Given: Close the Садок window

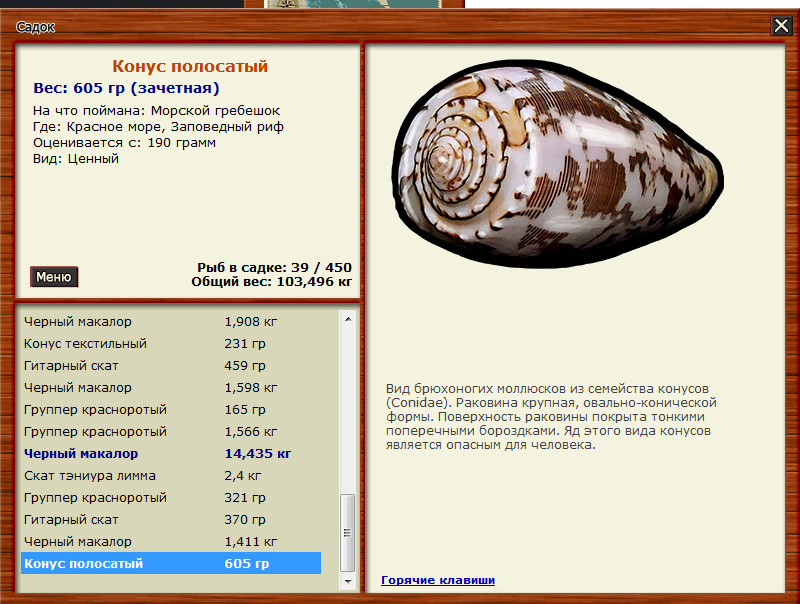Looking at the screenshot, I should pos(783,27).
